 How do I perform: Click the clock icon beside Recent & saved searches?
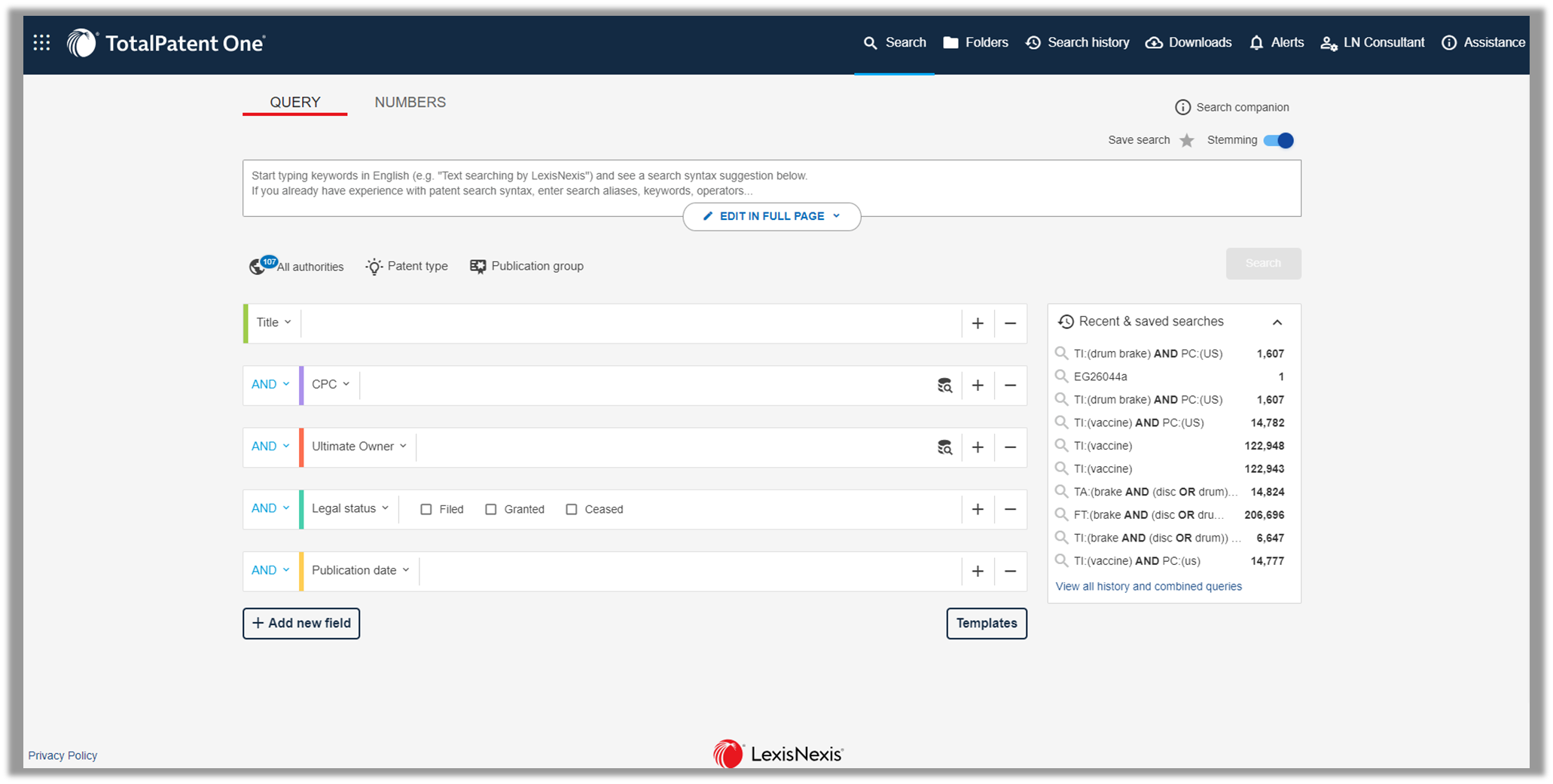[1066, 322]
